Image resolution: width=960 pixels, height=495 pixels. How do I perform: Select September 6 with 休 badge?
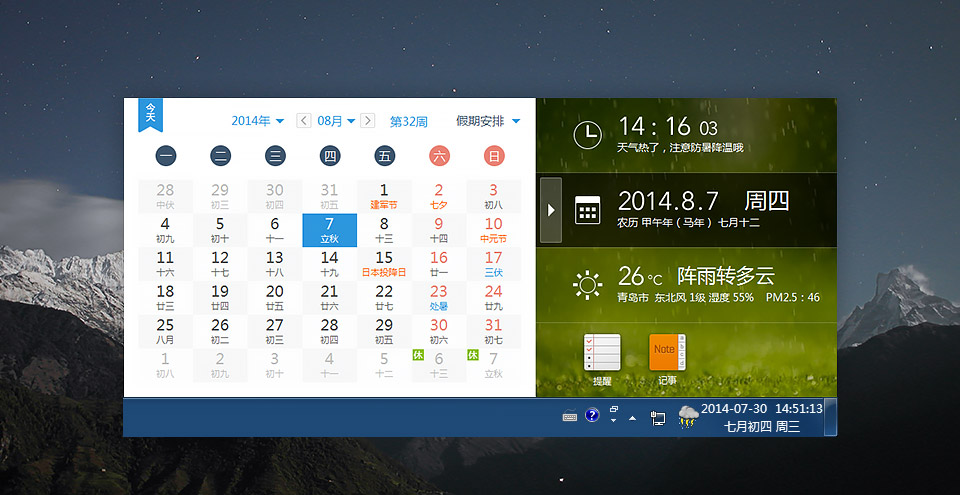click(x=438, y=365)
